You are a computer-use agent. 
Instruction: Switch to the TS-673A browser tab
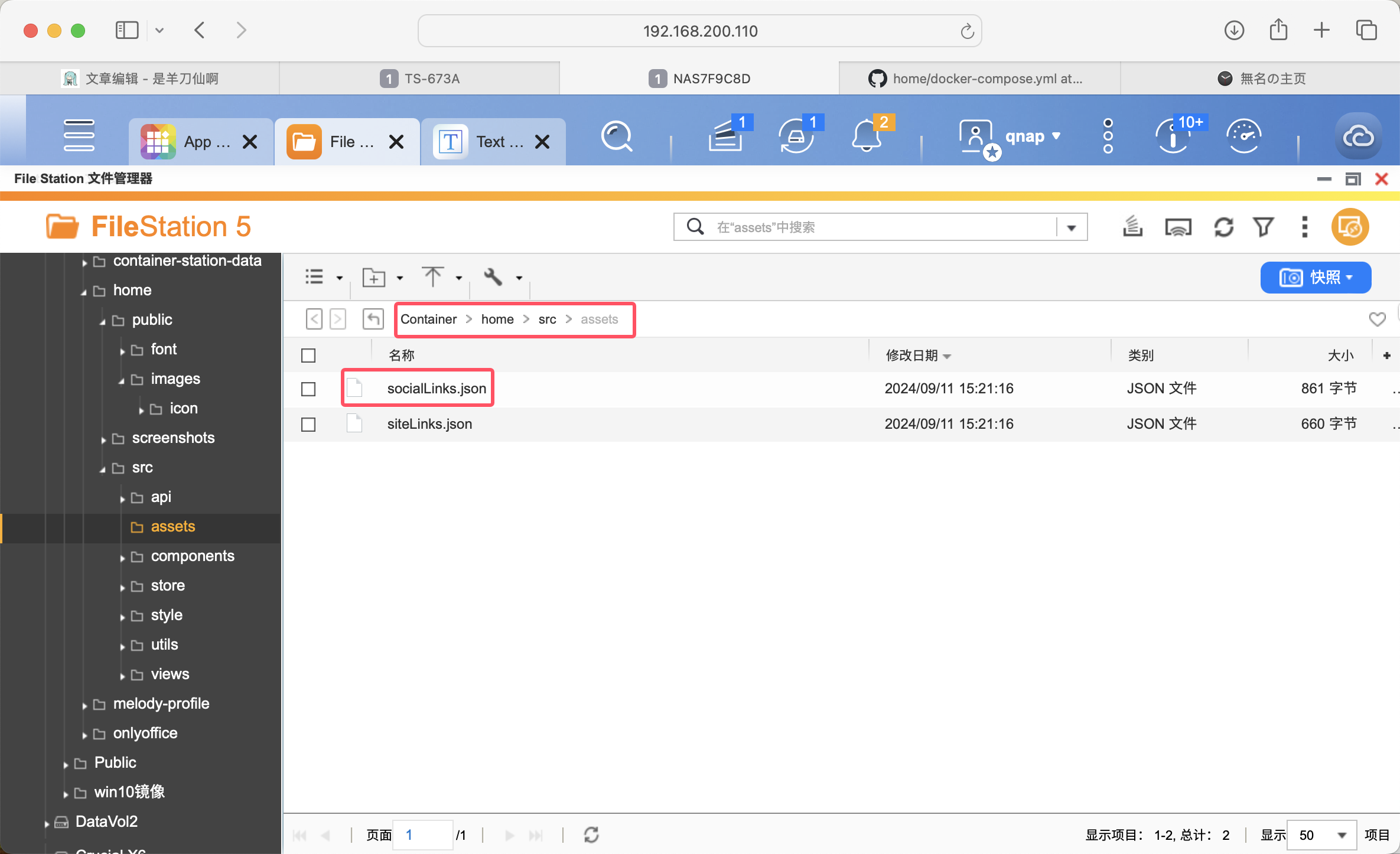point(419,79)
